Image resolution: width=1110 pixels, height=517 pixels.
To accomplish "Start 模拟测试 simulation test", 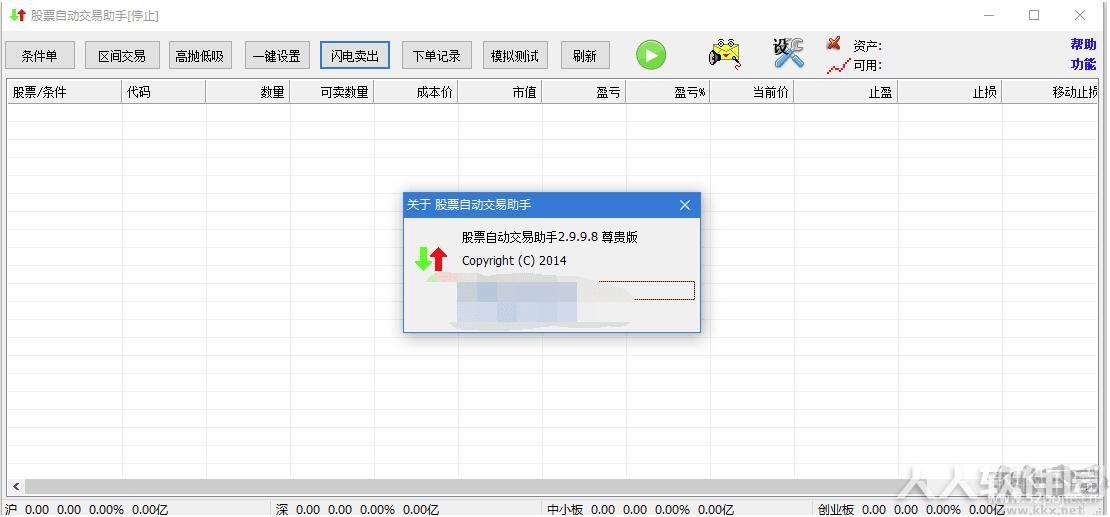I will pos(515,55).
